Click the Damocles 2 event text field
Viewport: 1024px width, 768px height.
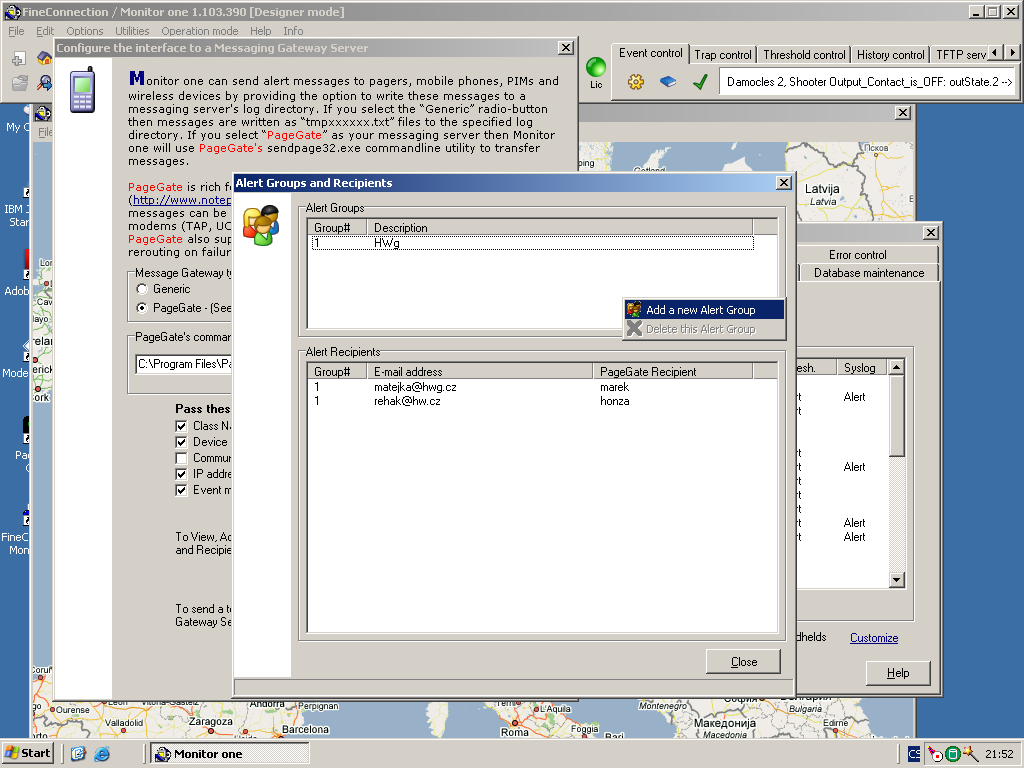pyautogui.click(x=867, y=82)
